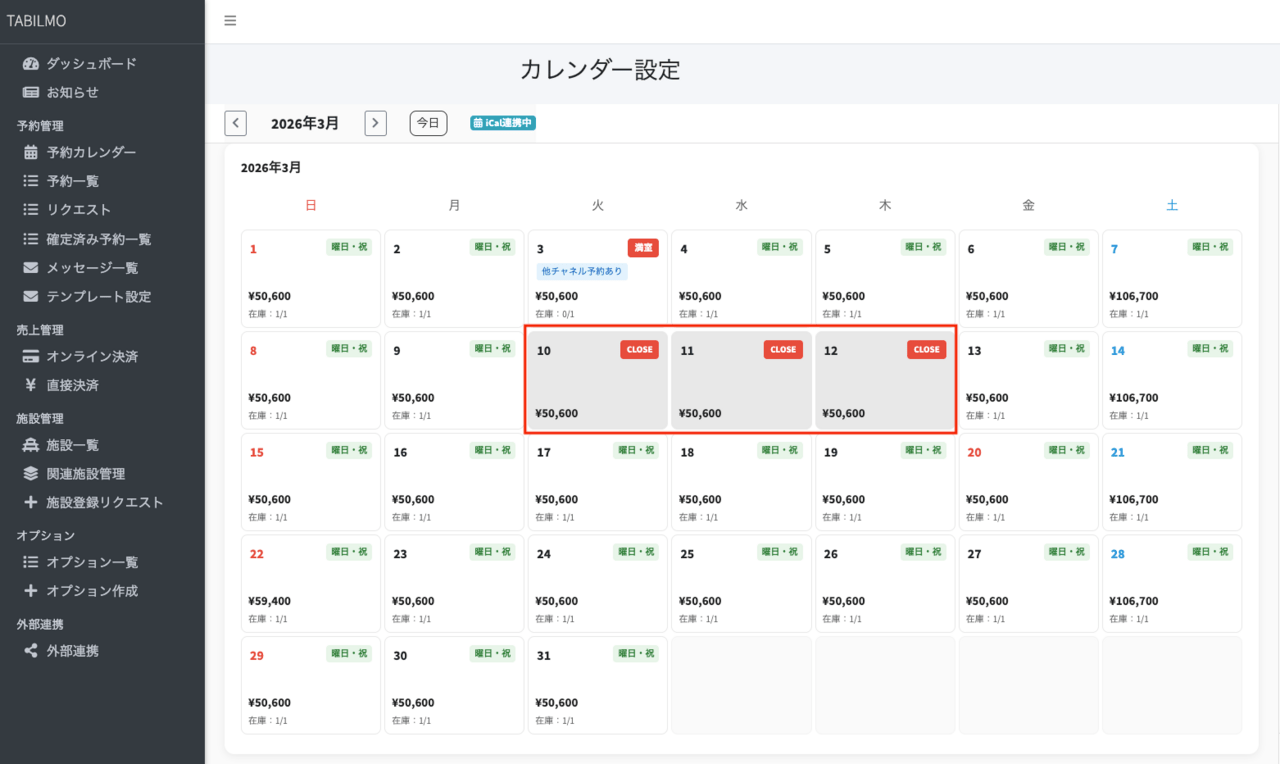Click the メッセージ一覧 envelope icon
The height and width of the screenshot is (764, 1280).
click(31, 268)
